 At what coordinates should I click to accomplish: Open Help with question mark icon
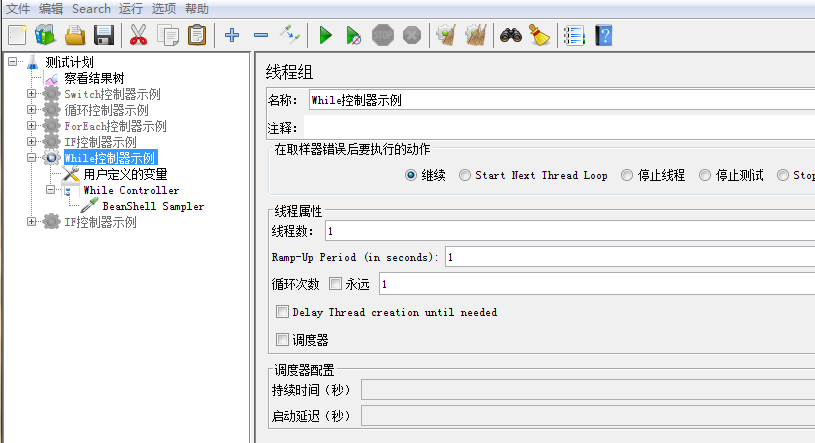click(x=604, y=35)
